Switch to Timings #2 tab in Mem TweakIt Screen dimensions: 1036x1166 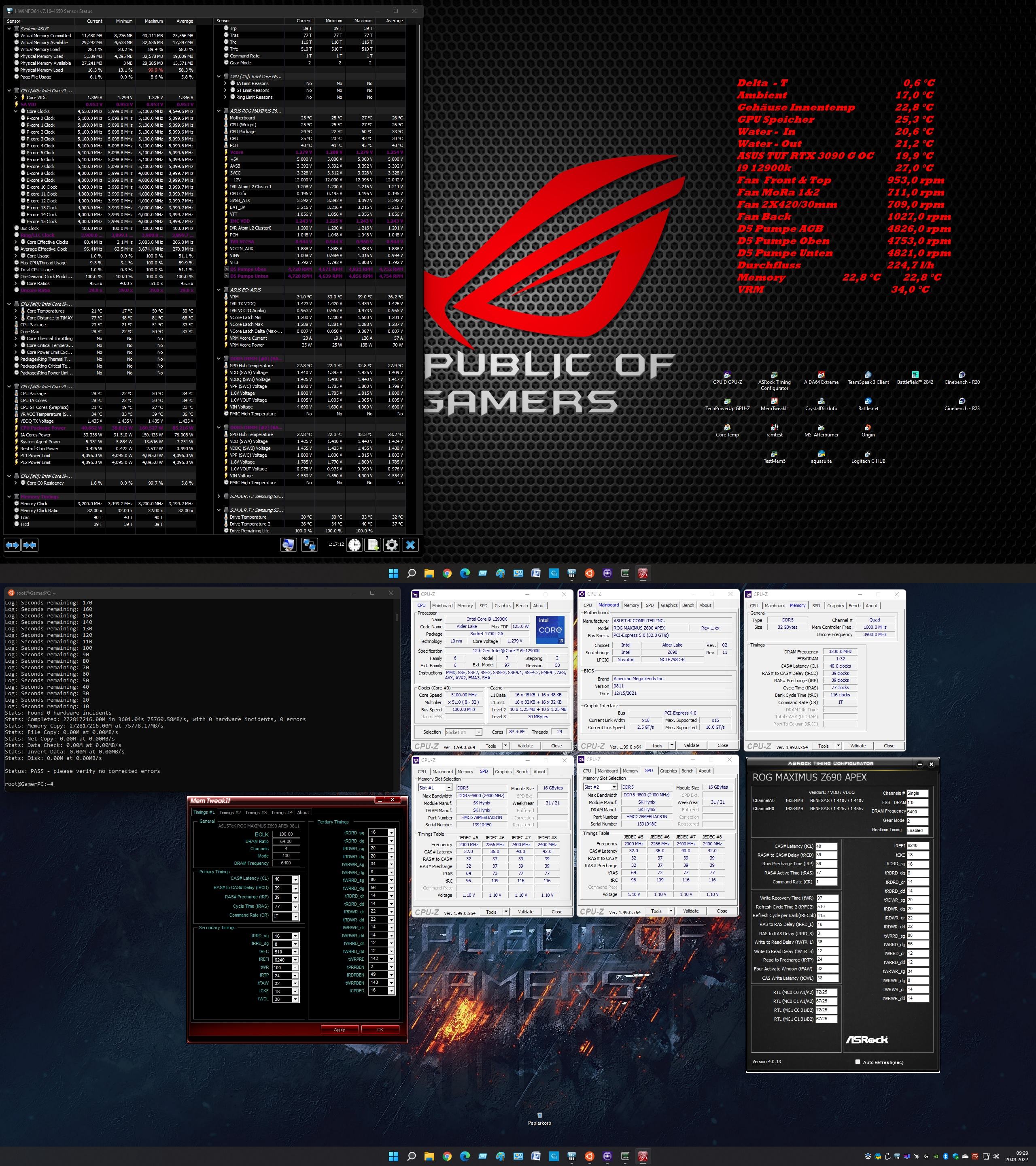(230, 812)
